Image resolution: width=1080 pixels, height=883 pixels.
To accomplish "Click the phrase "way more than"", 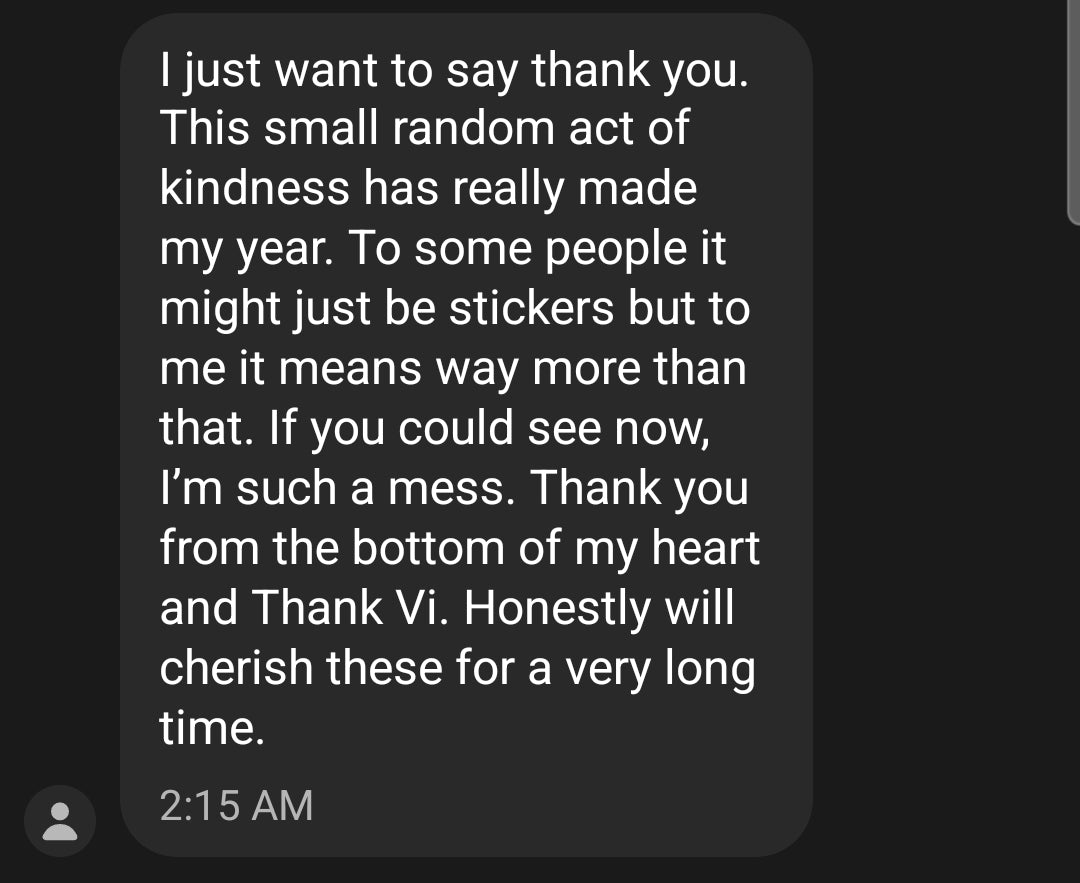I will pyautogui.click(x=589, y=368).
